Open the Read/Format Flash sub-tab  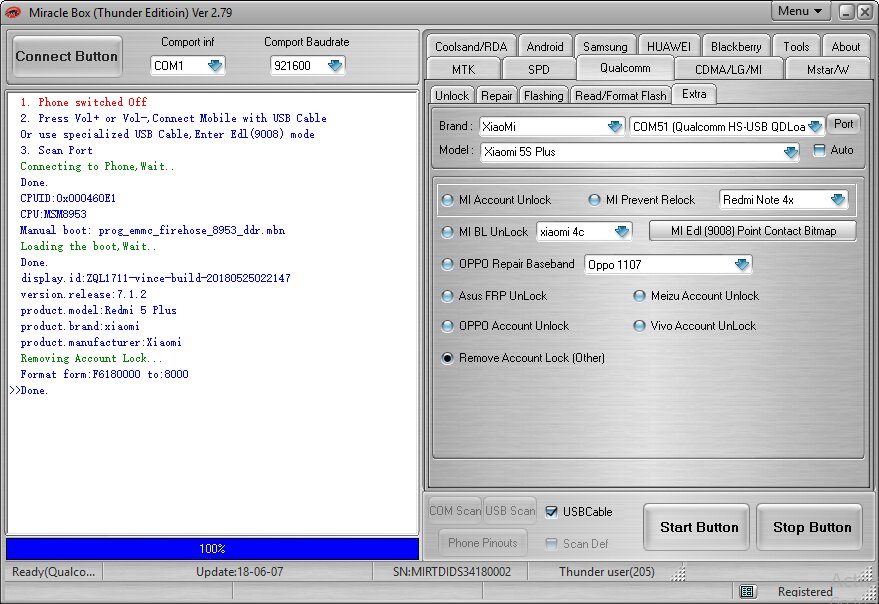(x=621, y=96)
